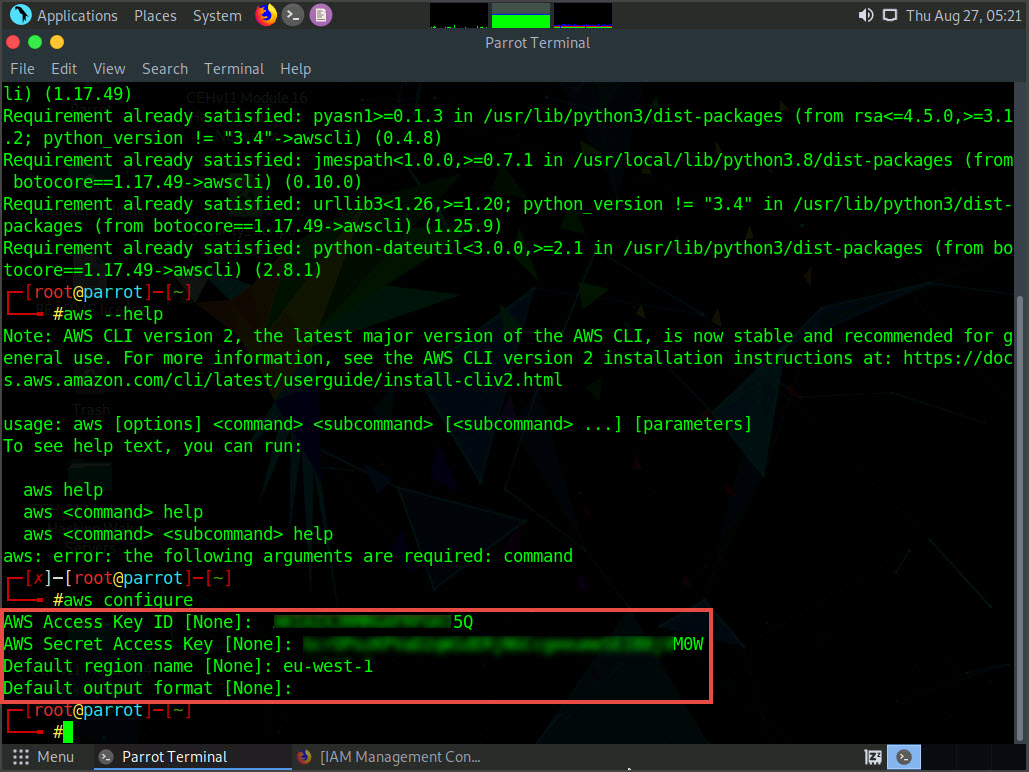Click the purple text editor launcher icon

point(320,15)
